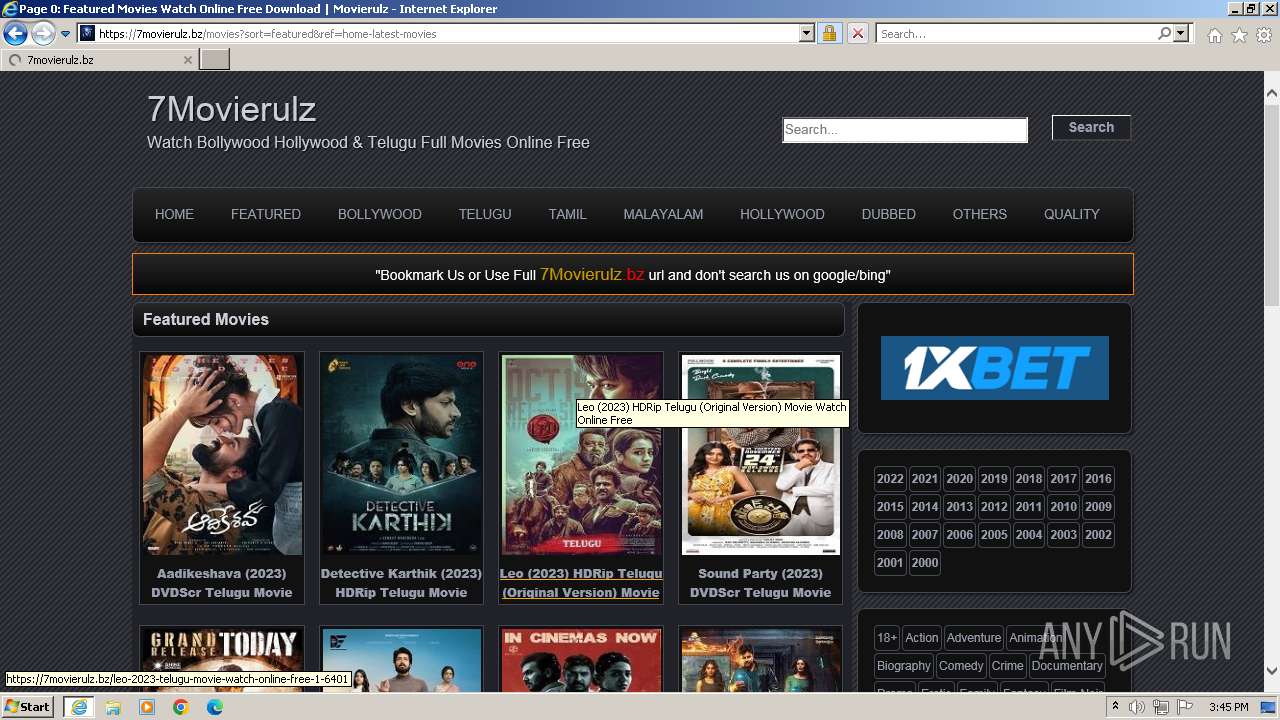
Task: Click the magnifier icon in IE search box
Action: tap(1164, 34)
